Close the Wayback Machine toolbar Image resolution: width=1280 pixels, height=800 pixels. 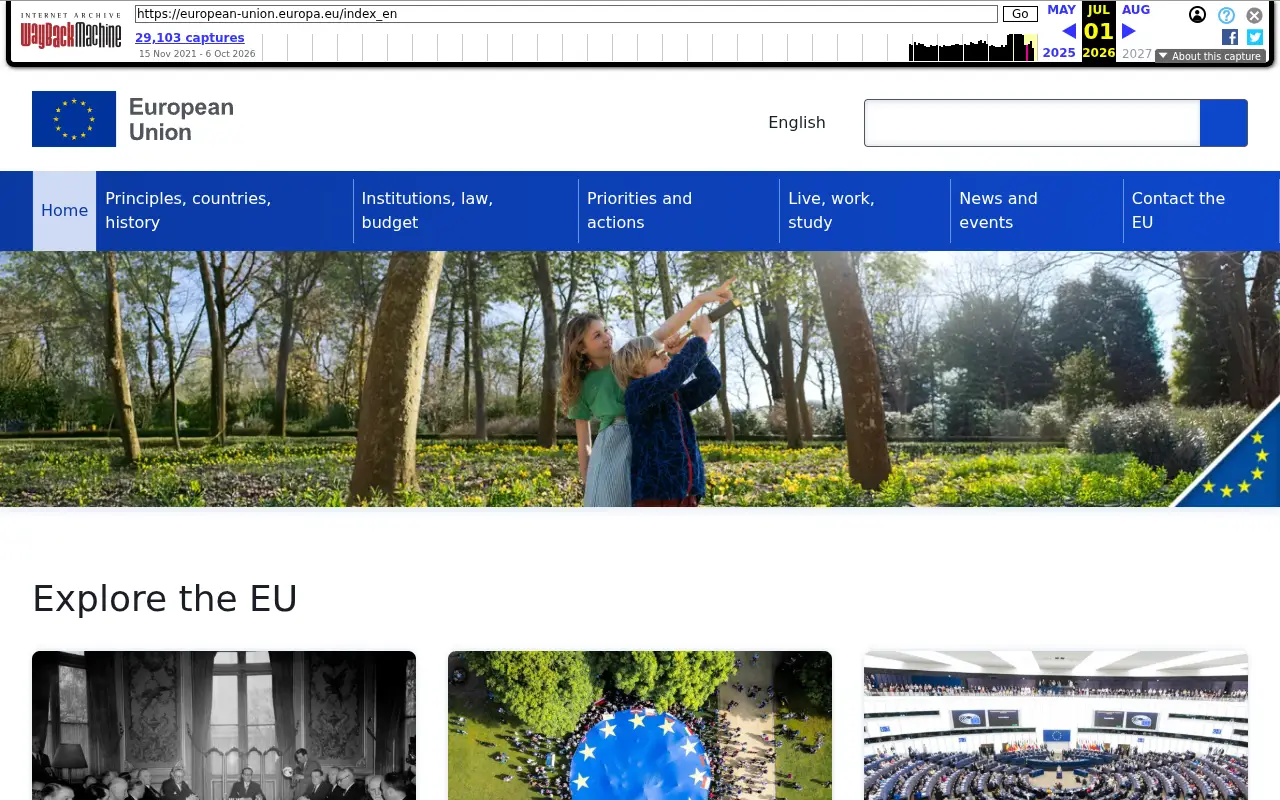click(1254, 15)
